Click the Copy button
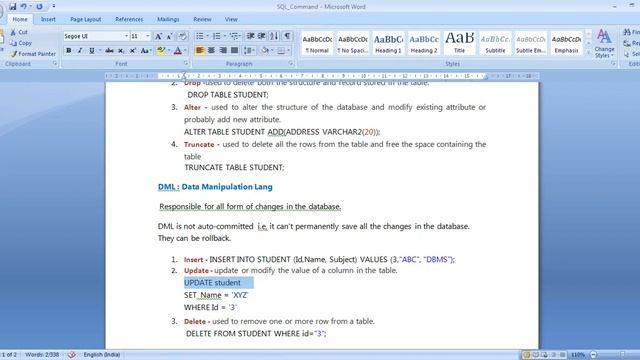Viewport: 640px width, 360px height. pyautogui.click(x=20, y=43)
